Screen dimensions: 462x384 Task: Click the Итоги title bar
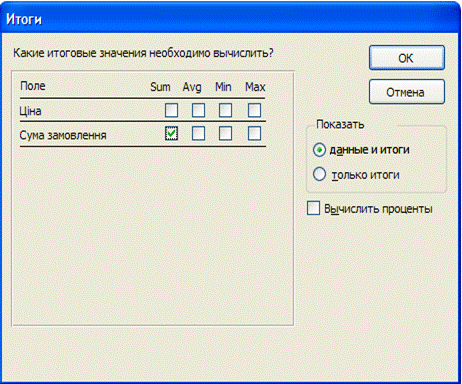coord(230,19)
